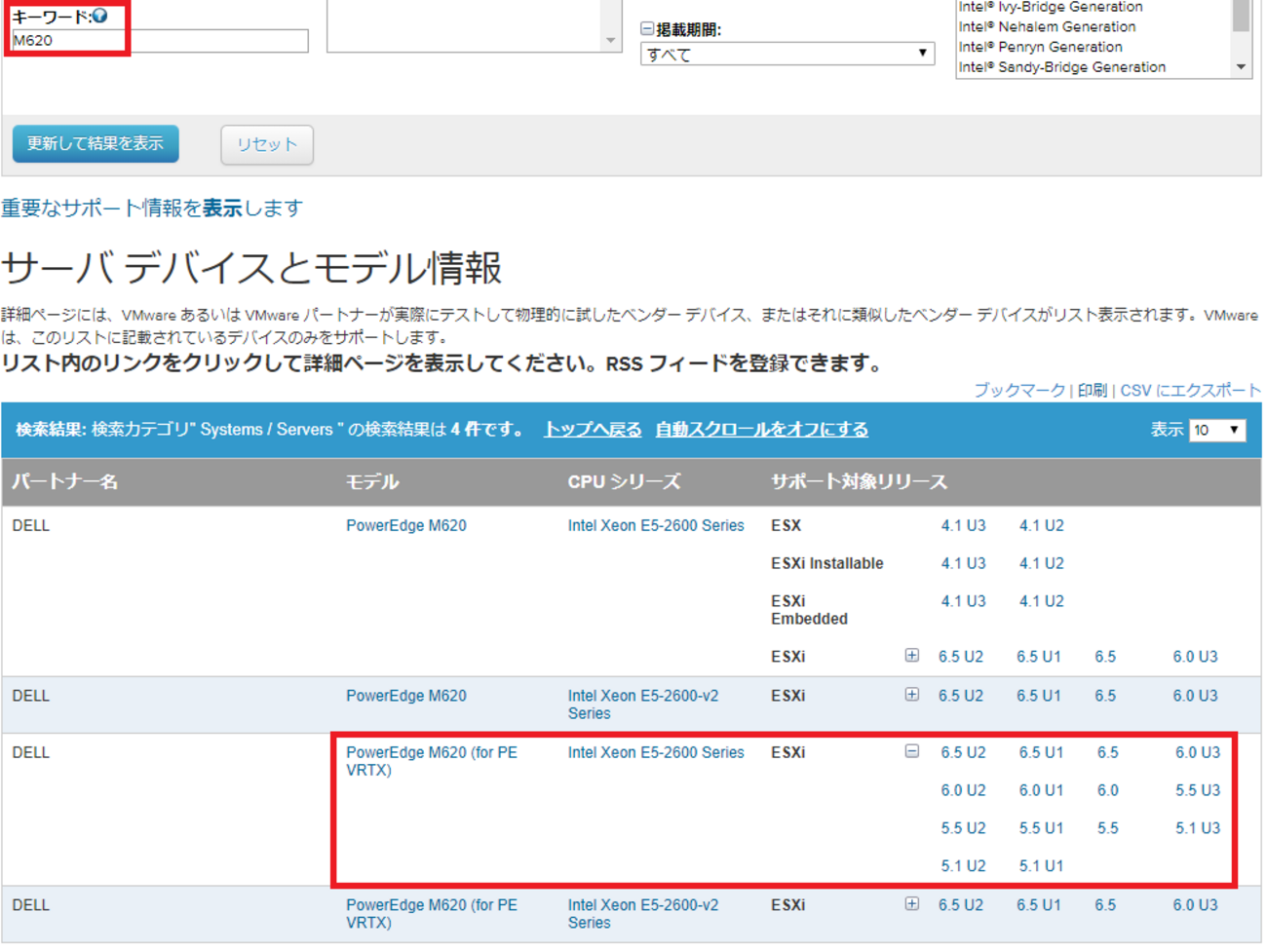Image resolution: width=1267 pixels, height=952 pixels.
Task: Expand ESXi releases for E5-2600-v2 PowerEdge M620
Action: point(911,695)
